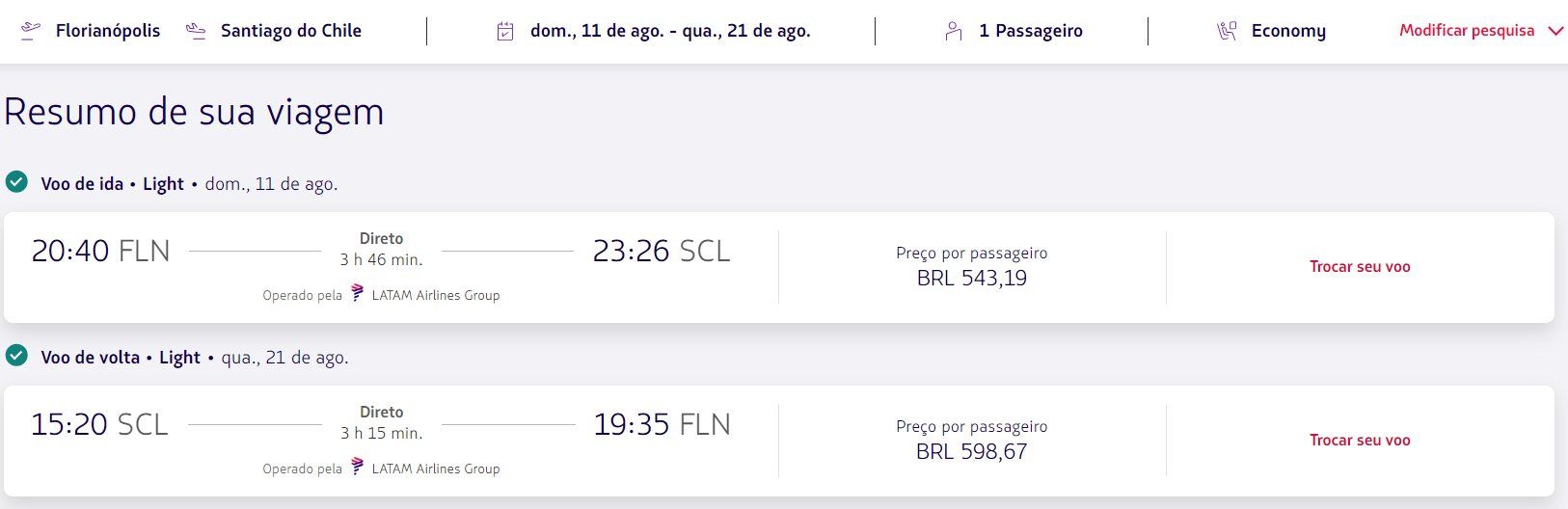
Task: Open Modificar pesquisa search options
Action: (1467, 31)
